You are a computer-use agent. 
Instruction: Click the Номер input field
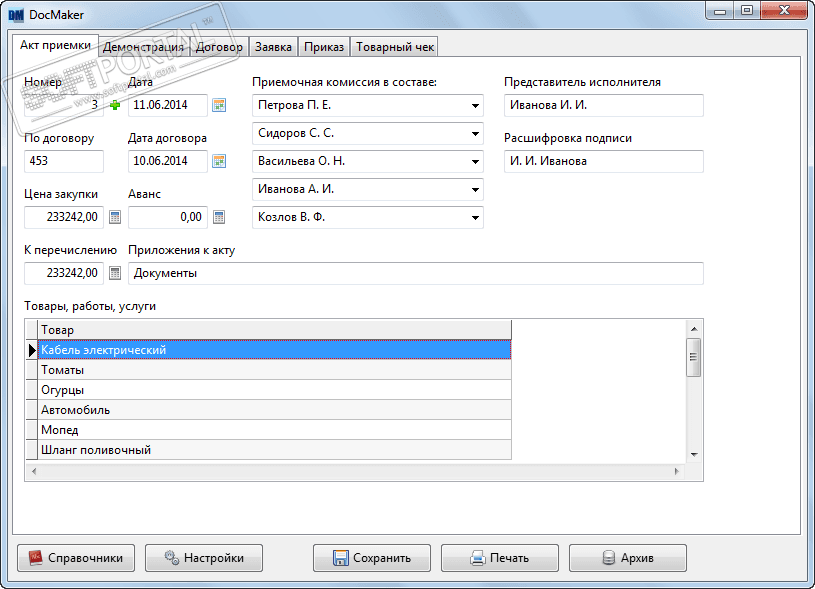point(64,106)
